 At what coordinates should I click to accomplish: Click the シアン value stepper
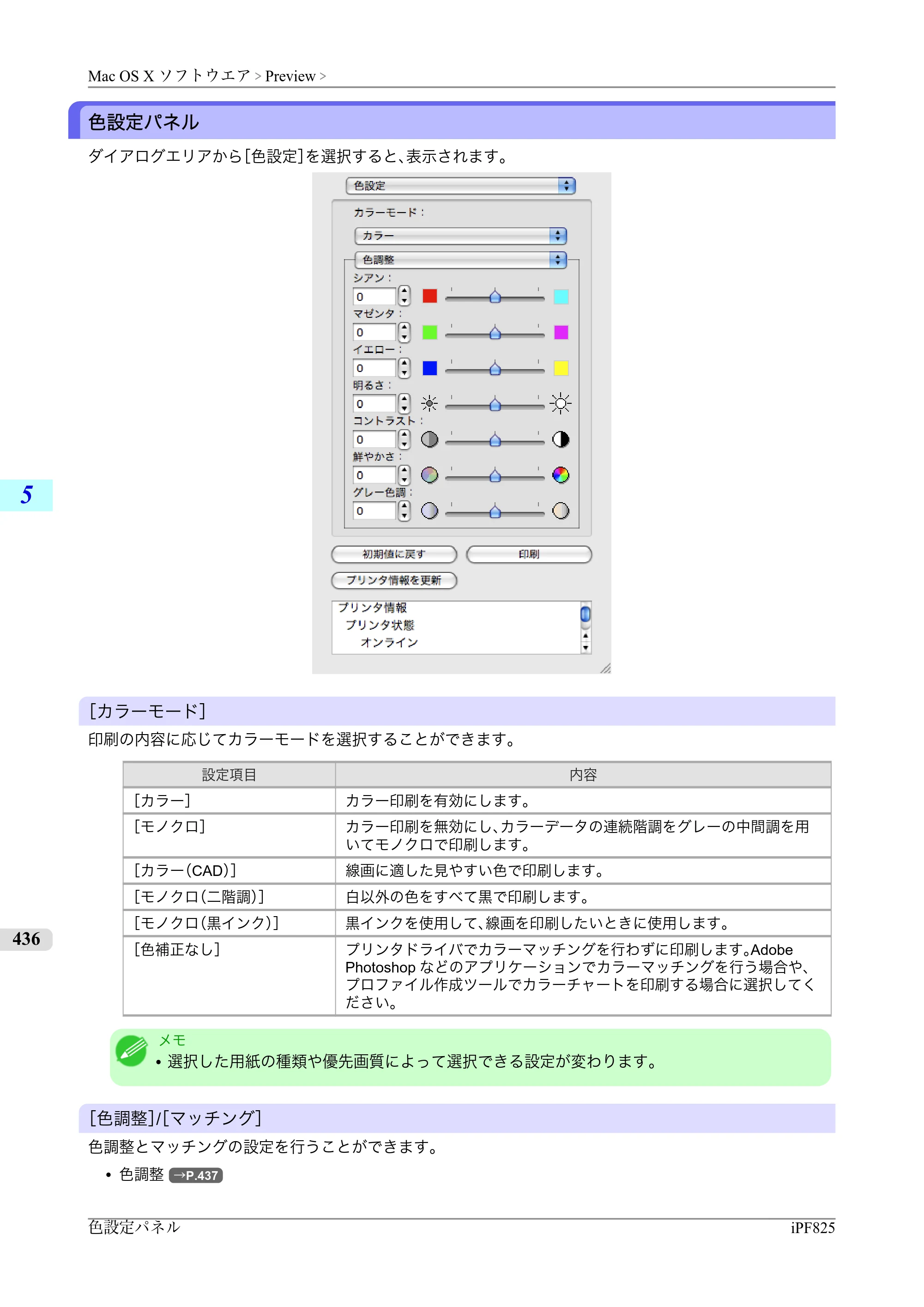click(404, 296)
